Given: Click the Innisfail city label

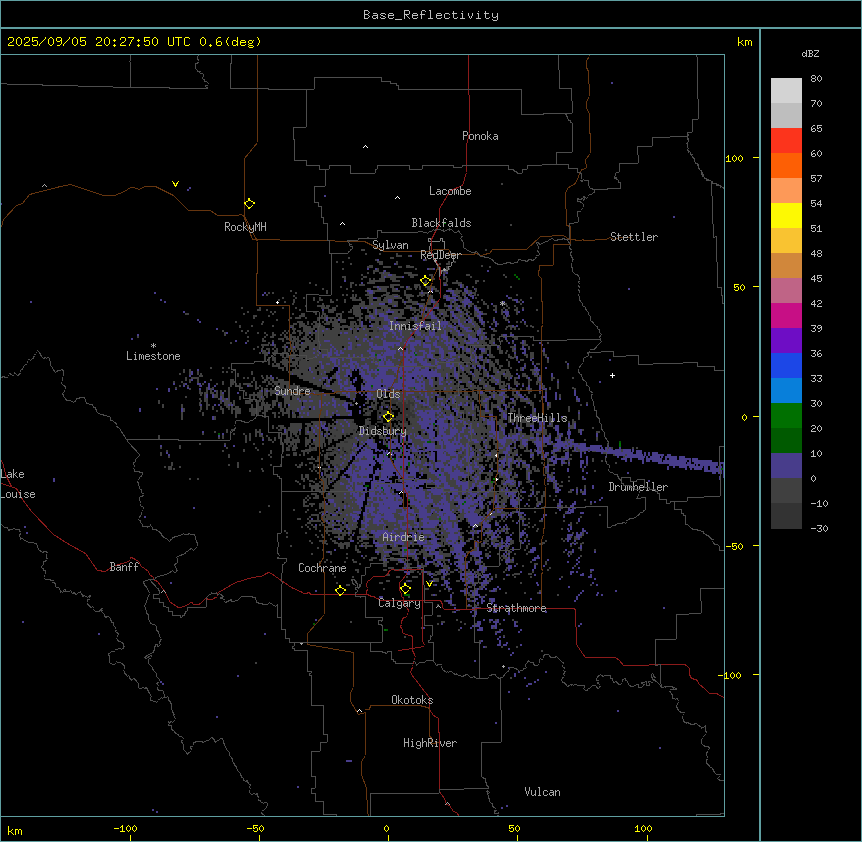Looking at the screenshot, I should click(415, 326).
